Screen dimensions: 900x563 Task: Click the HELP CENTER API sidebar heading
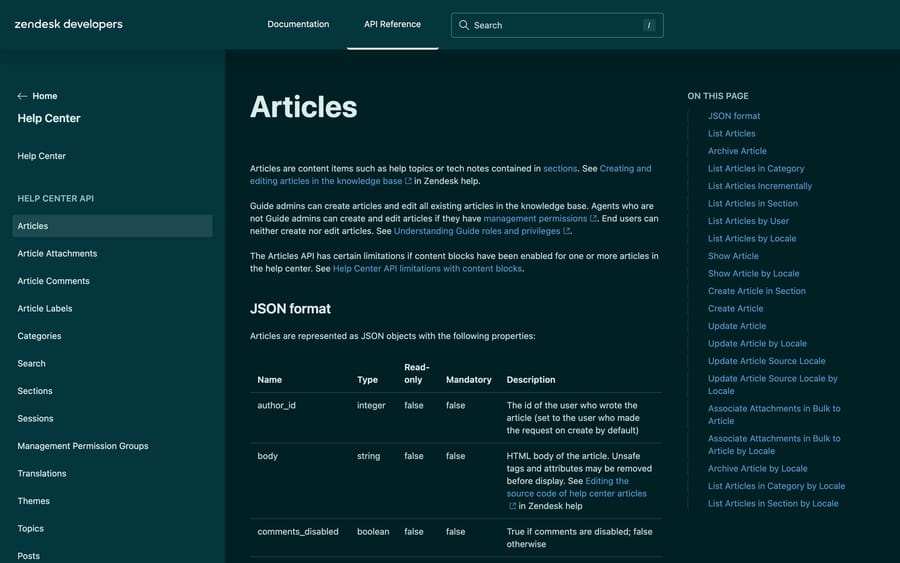point(56,199)
